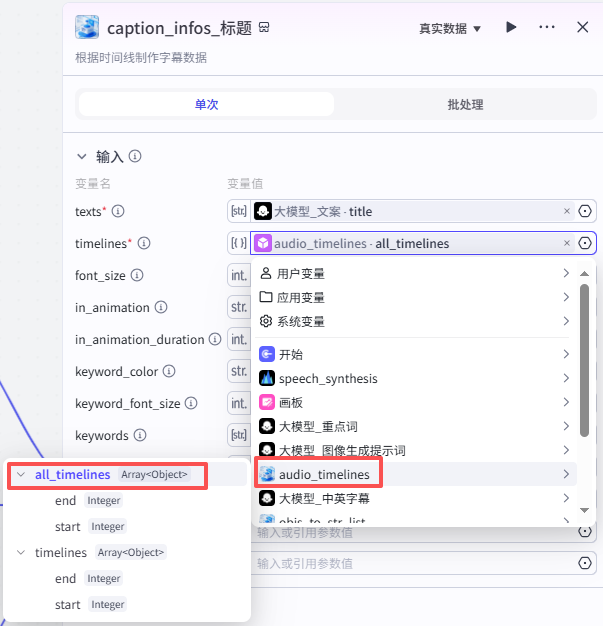Open the three-dots more options menu

[546, 27]
